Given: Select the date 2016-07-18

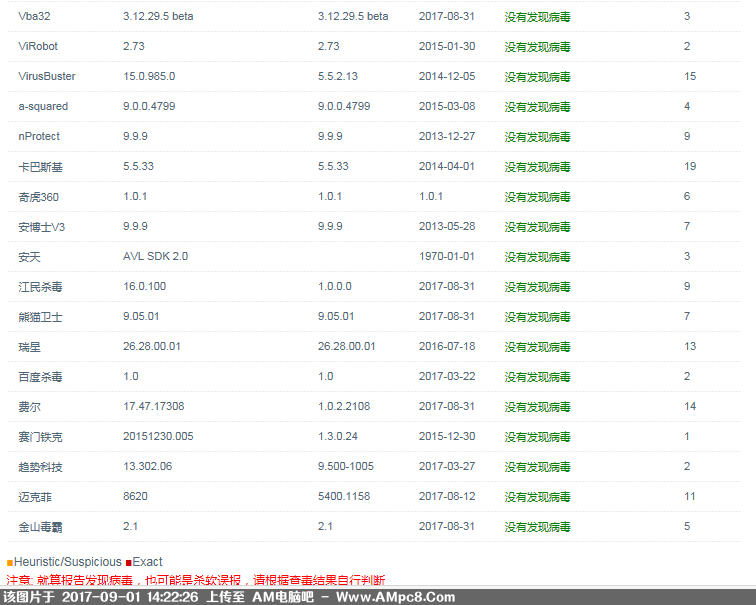Looking at the screenshot, I should pyautogui.click(x=447, y=346).
